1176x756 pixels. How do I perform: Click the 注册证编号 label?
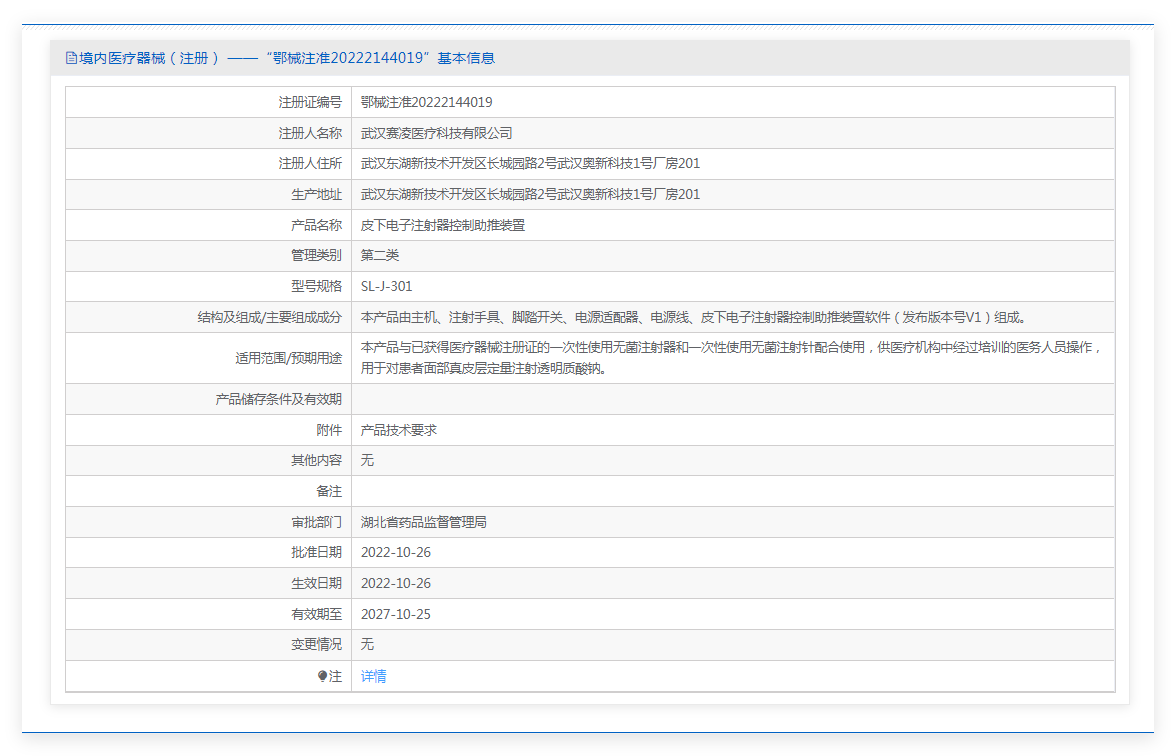coord(310,103)
